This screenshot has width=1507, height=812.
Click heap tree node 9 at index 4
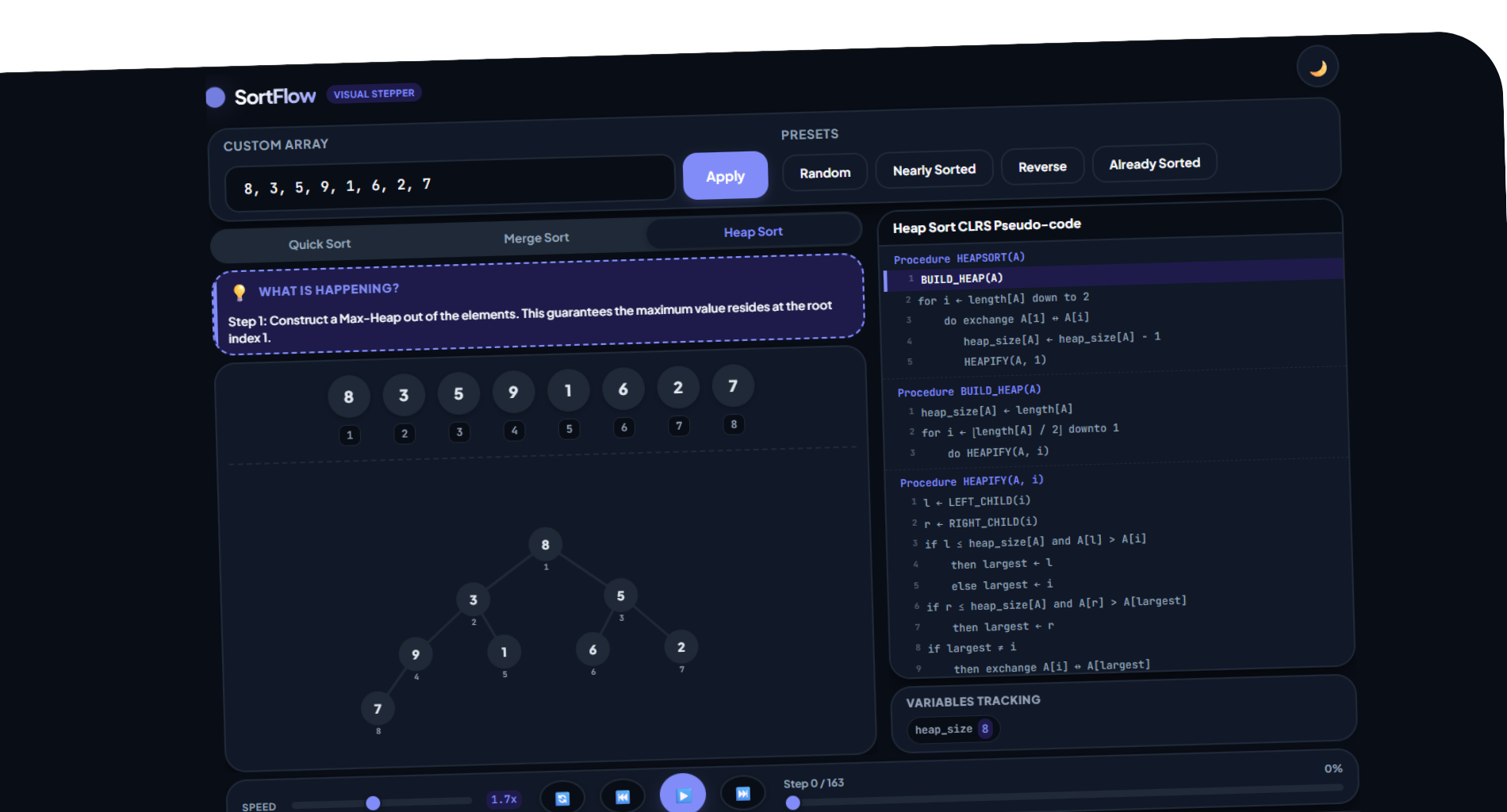pyautogui.click(x=415, y=655)
